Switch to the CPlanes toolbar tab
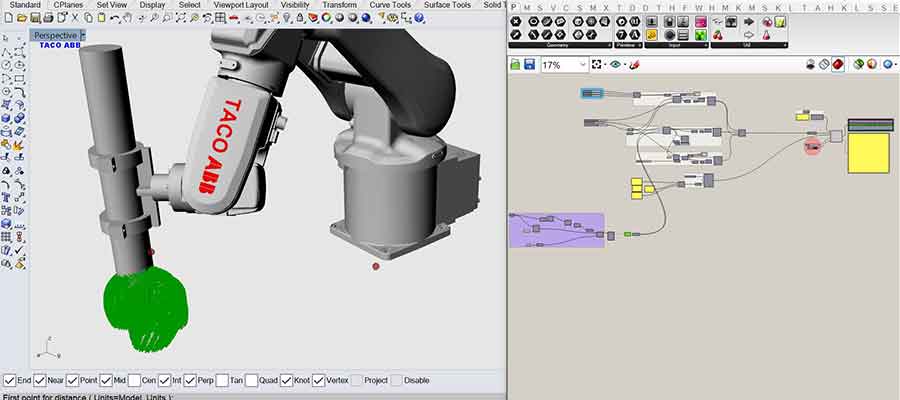The image size is (900, 400). 68,5
